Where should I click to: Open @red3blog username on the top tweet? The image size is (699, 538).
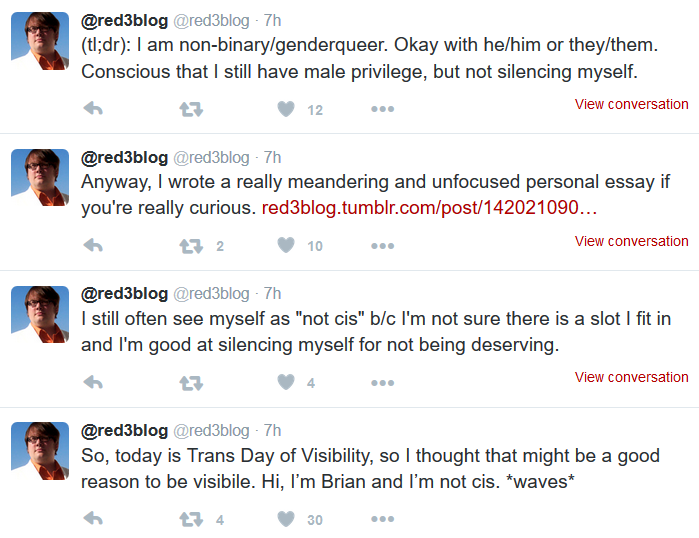[124, 21]
